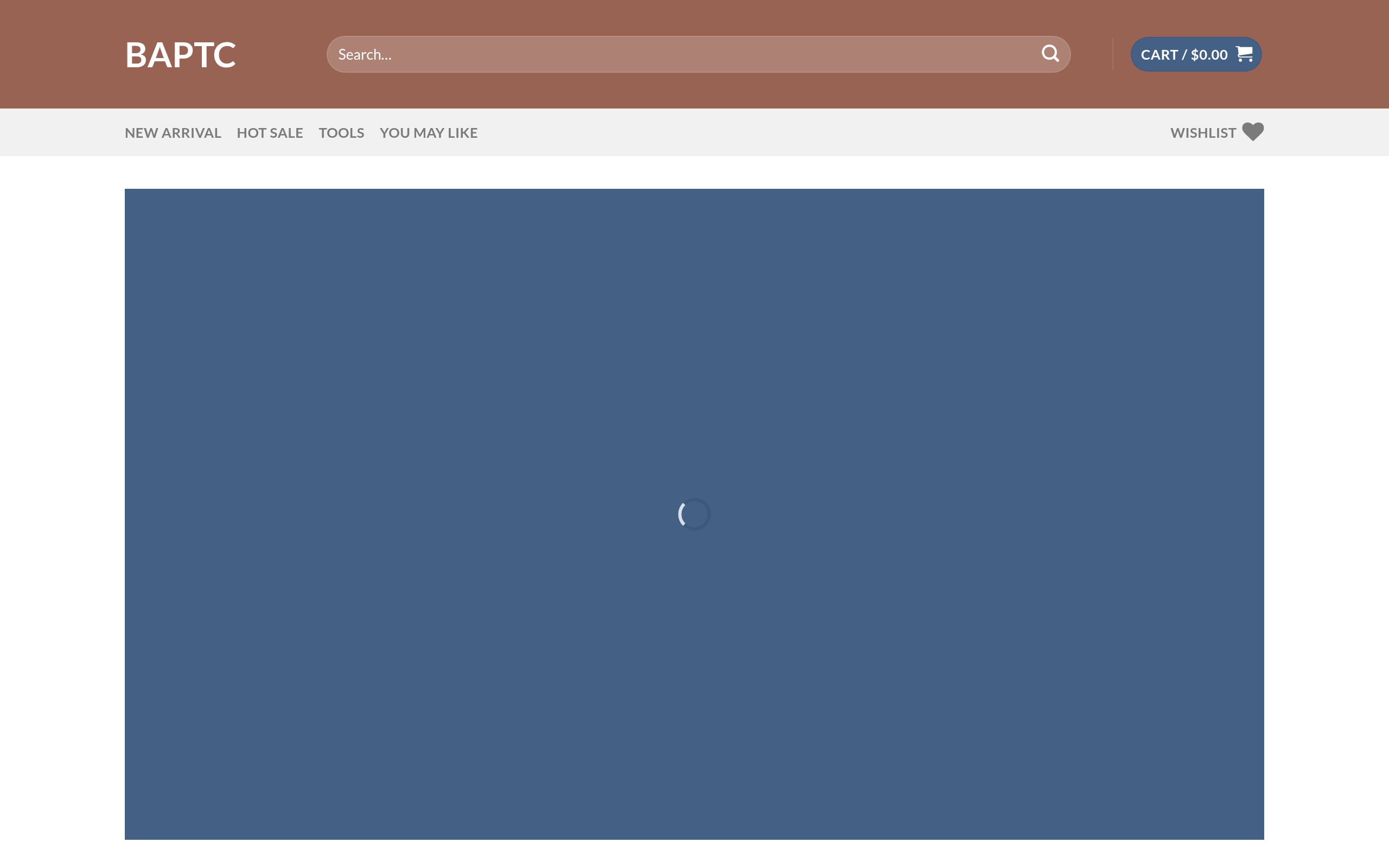Click the $0.00 cart total amount
Screen dimensions: 1389x868
point(1209,55)
